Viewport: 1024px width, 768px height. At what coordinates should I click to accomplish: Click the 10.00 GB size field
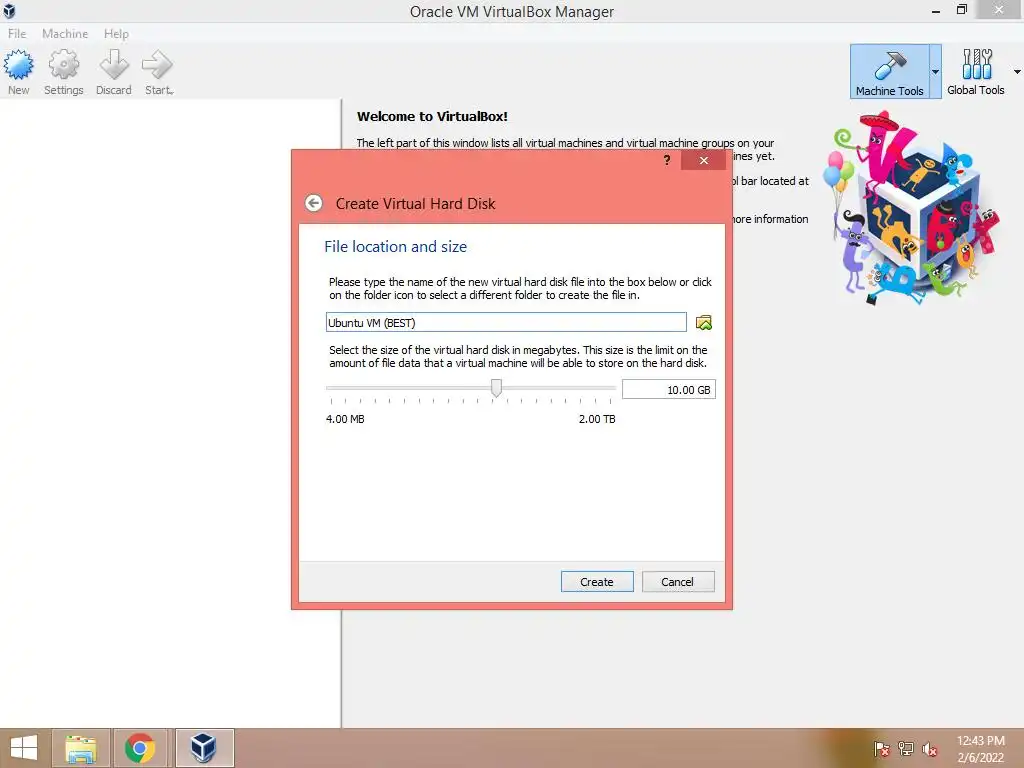pyautogui.click(x=669, y=390)
